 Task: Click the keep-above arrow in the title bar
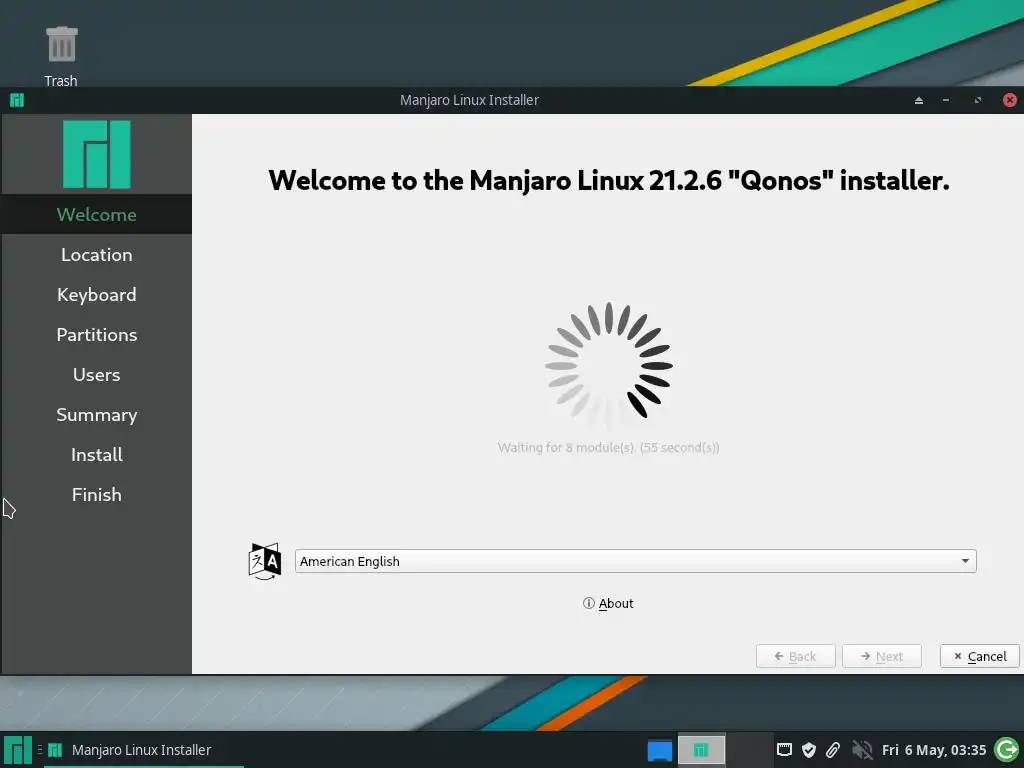click(919, 100)
